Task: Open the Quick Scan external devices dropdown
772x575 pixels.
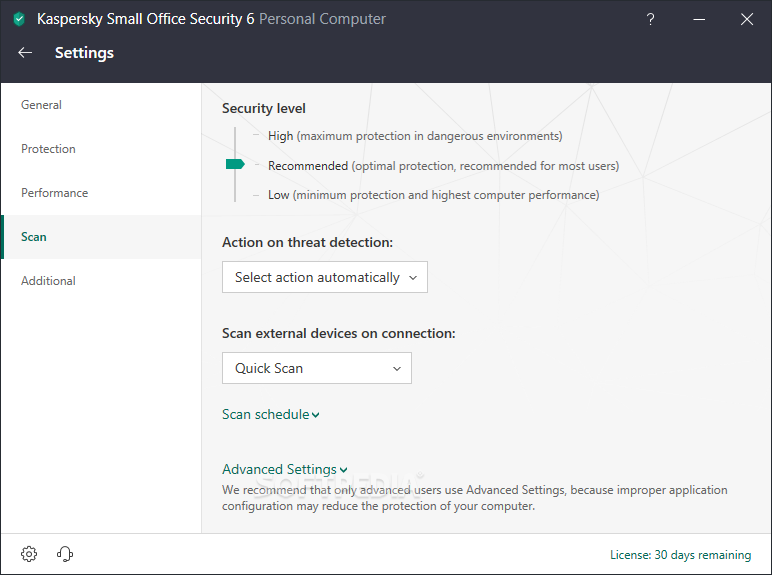Action: click(317, 368)
